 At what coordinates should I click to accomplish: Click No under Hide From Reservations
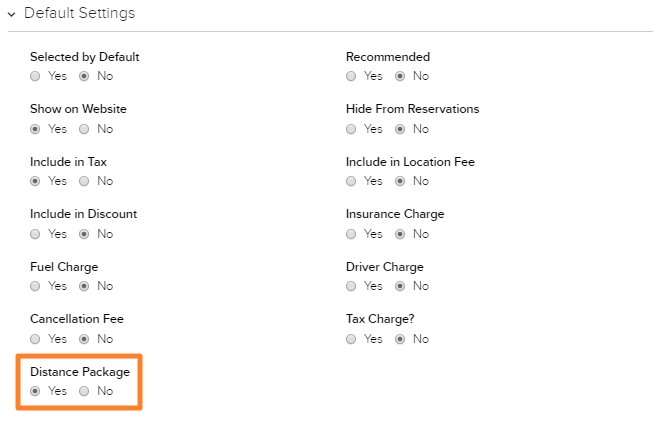[x=400, y=129]
